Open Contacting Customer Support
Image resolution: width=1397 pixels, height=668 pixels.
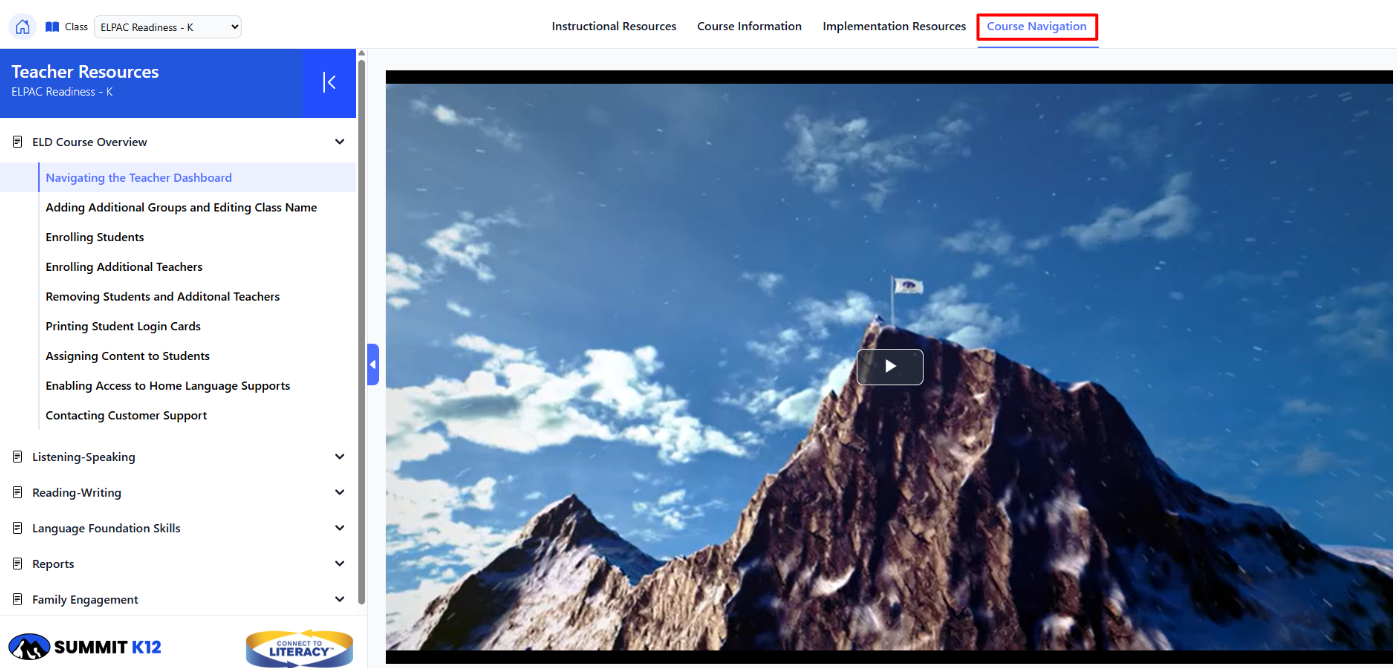pyautogui.click(x=126, y=416)
